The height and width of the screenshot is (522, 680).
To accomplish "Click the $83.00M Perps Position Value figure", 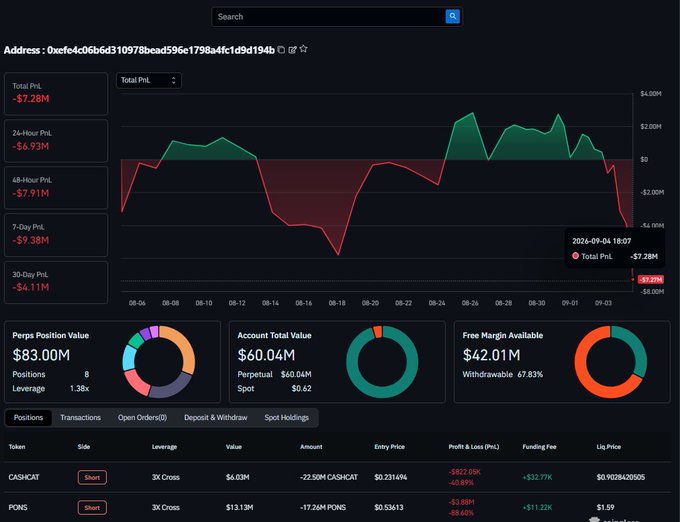I will pyautogui.click(x=41, y=355).
